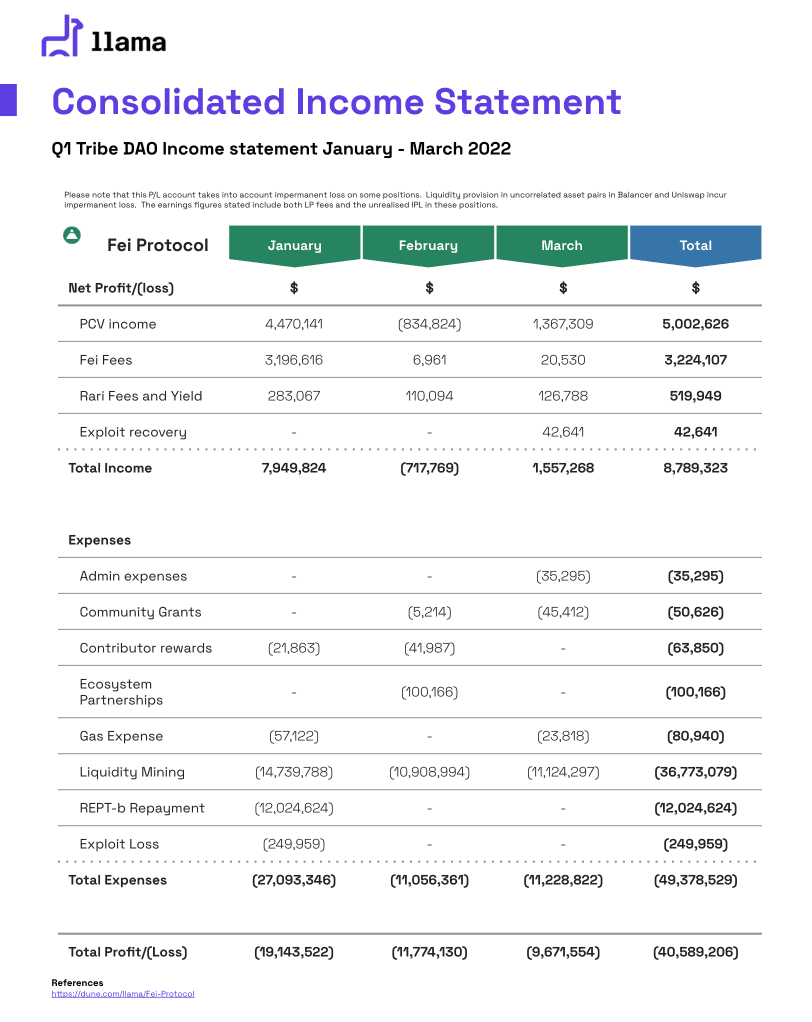Click the 'Exploit Loss' row label

click(x=119, y=844)
